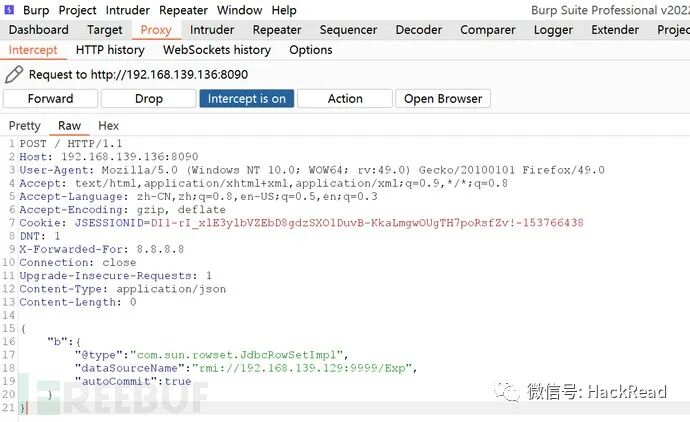Image resolution: width=690 pixels, height=422 pixels.
Task: Select the Intercept sub-tab
Action: pos(33,50)
